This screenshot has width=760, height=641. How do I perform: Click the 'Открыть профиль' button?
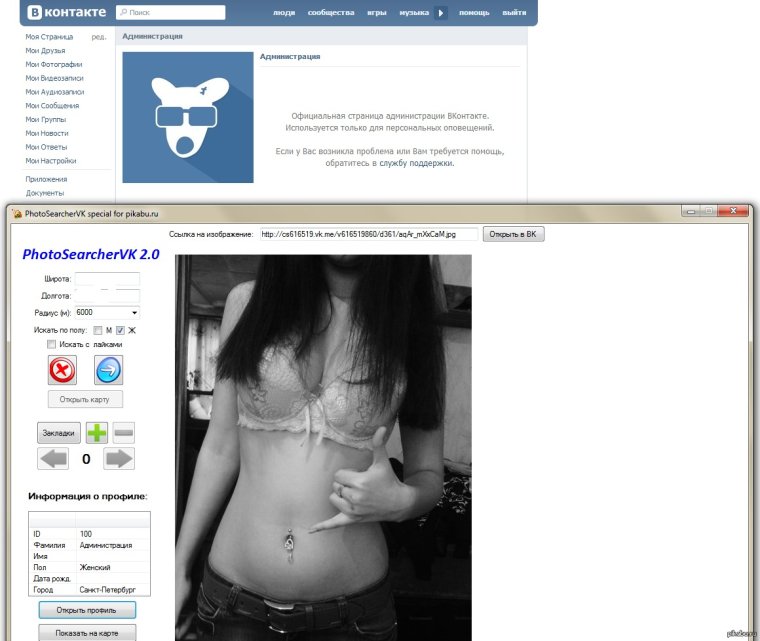[x=87, y=610]
